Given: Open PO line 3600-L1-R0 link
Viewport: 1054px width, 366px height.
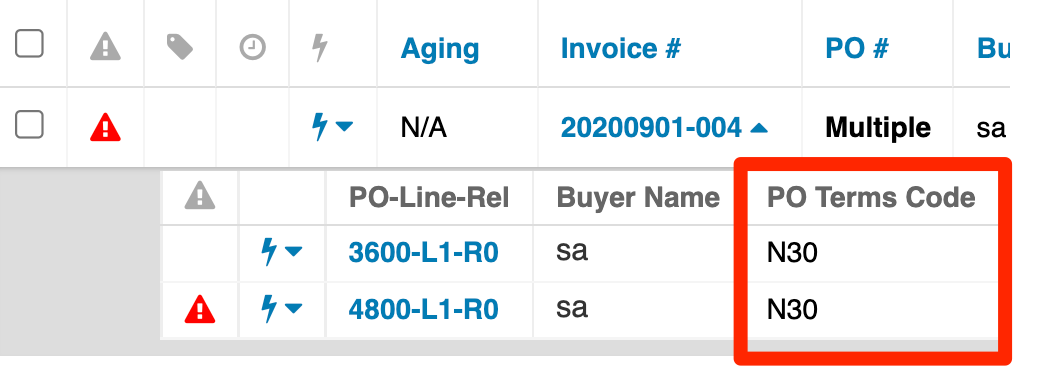Looking at the screenshot, I should click(x=423, y=253).
